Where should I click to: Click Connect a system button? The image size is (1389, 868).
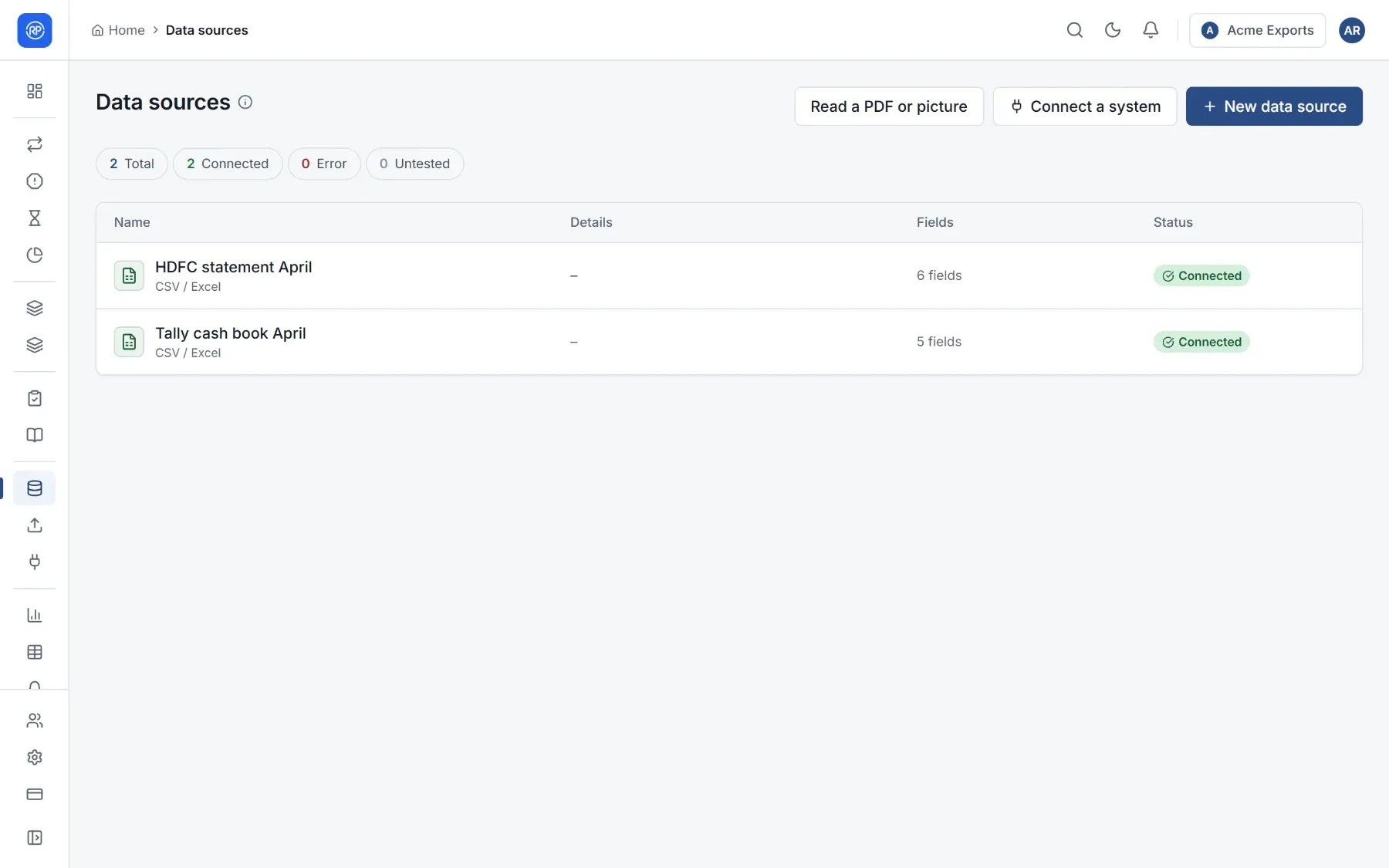(x=1084, y=106)
